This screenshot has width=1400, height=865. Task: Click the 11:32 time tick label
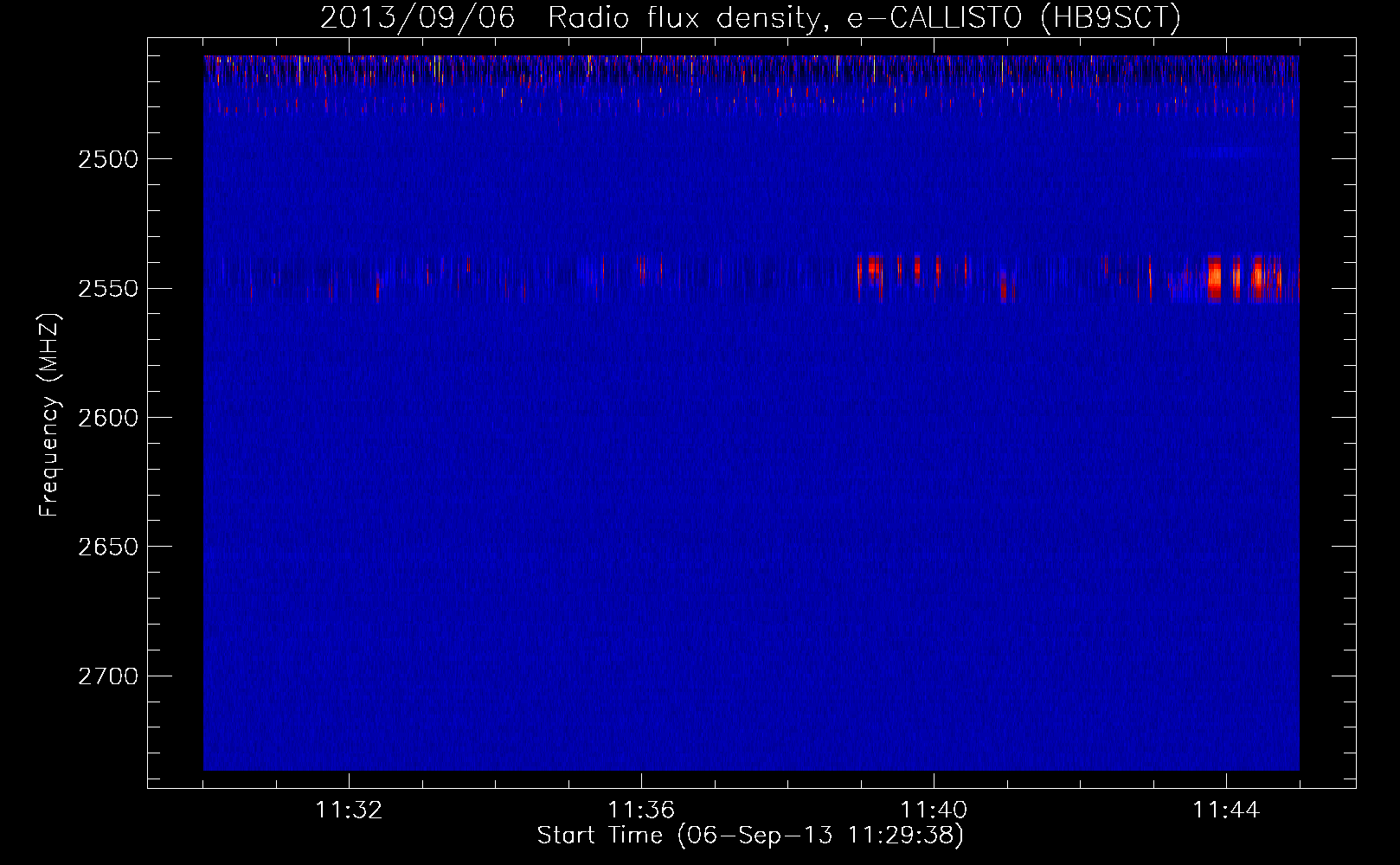(349, 811)
